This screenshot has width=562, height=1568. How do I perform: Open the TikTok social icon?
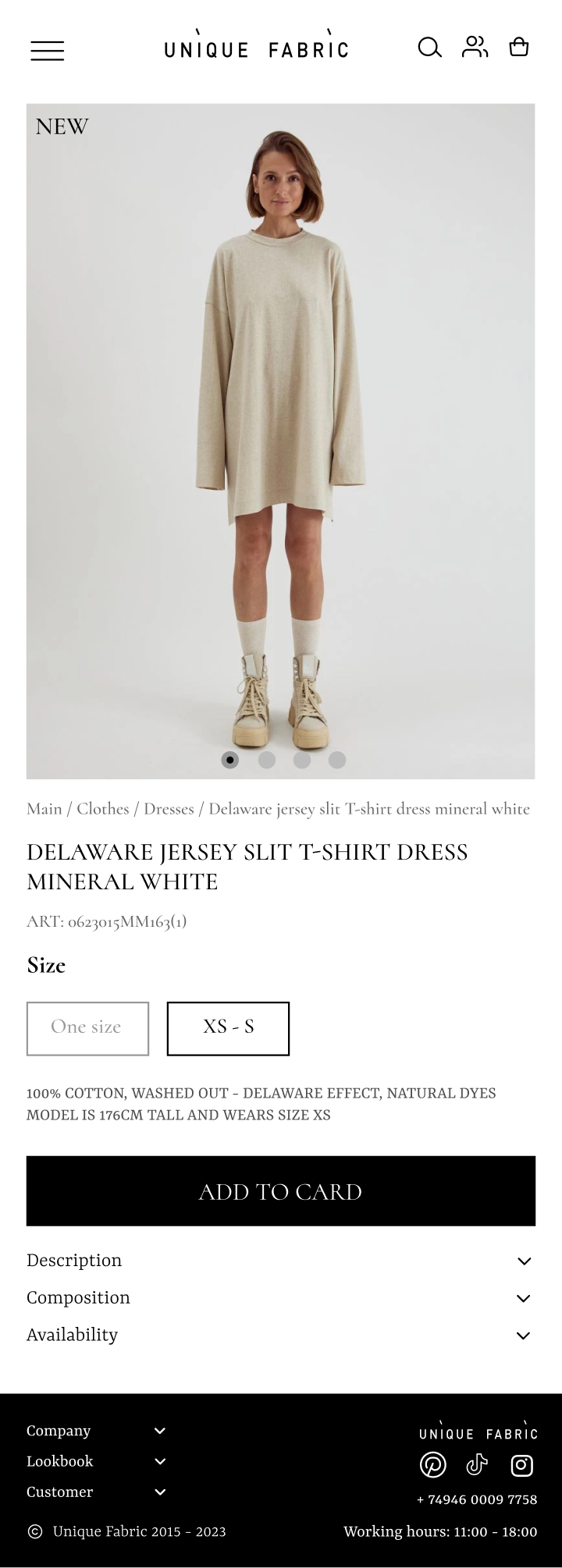point(477,1465)
